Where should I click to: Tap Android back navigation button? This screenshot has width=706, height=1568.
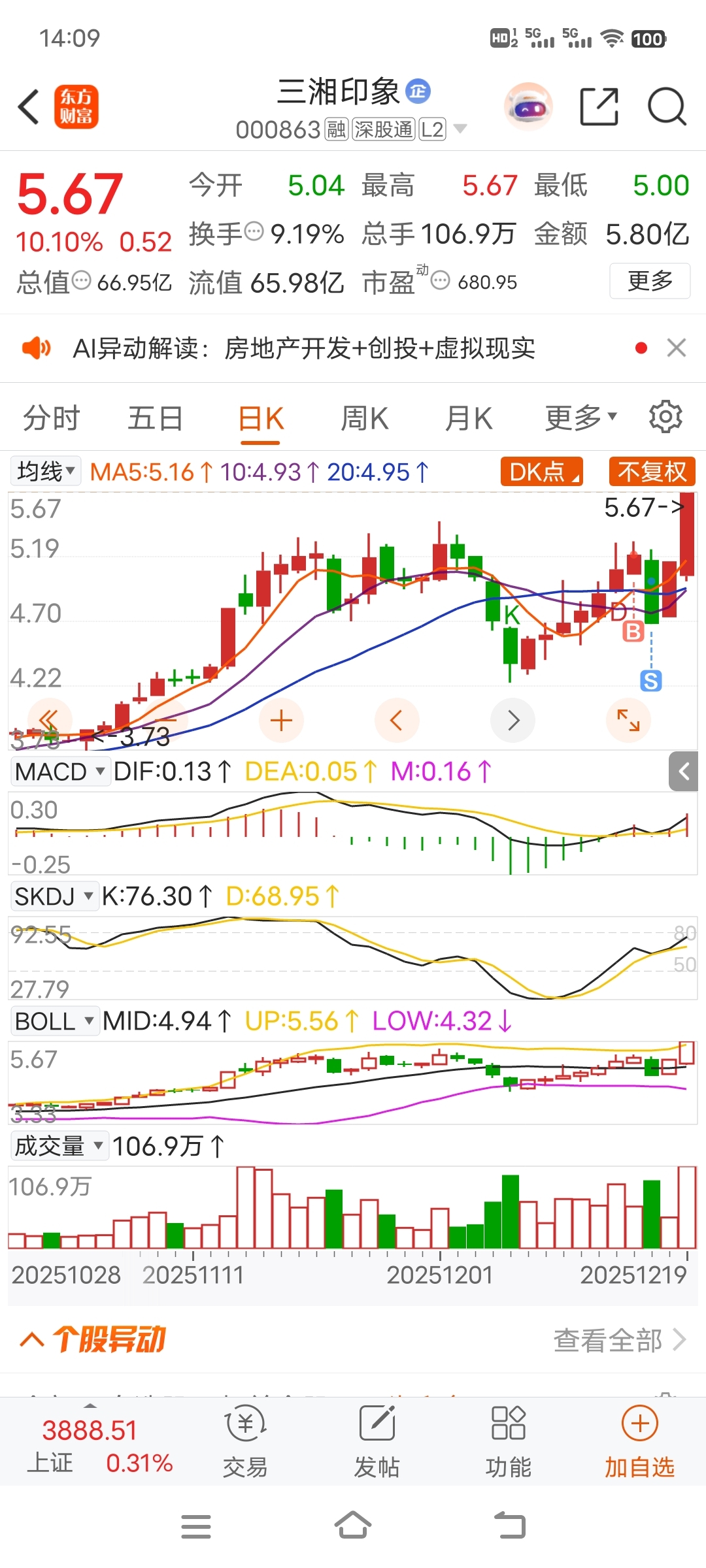coord(510,1526)
